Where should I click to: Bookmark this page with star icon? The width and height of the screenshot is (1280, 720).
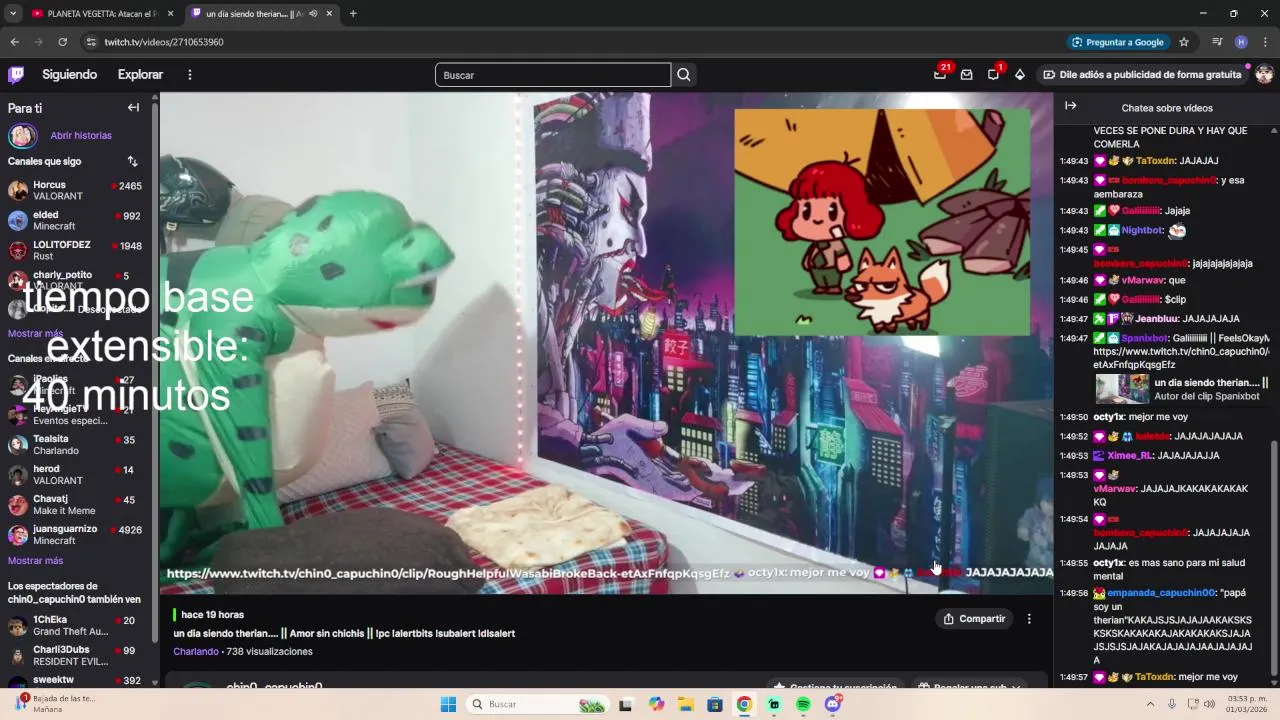coord(1184,42)
